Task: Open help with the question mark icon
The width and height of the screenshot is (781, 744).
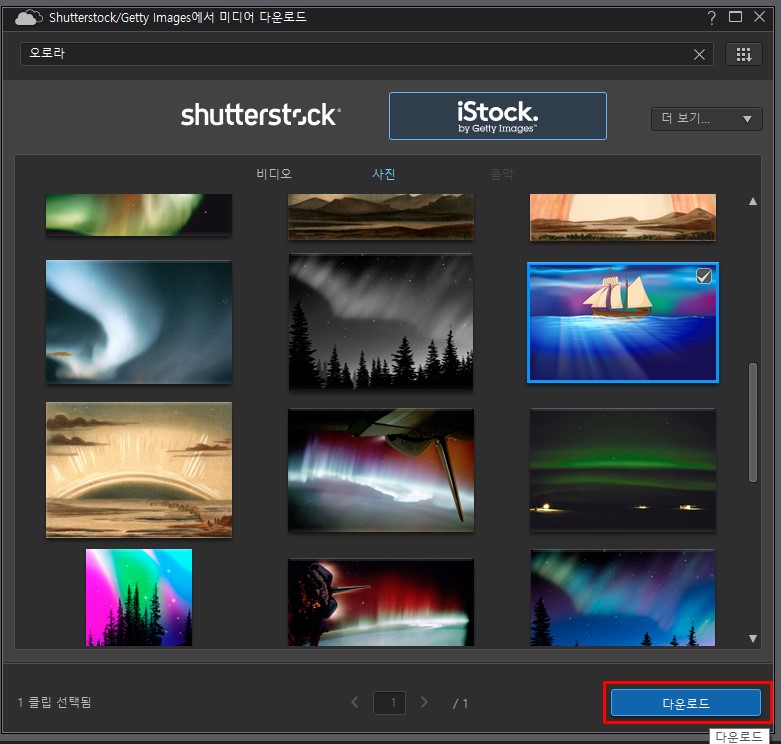Action: click(x=712, y=17)
